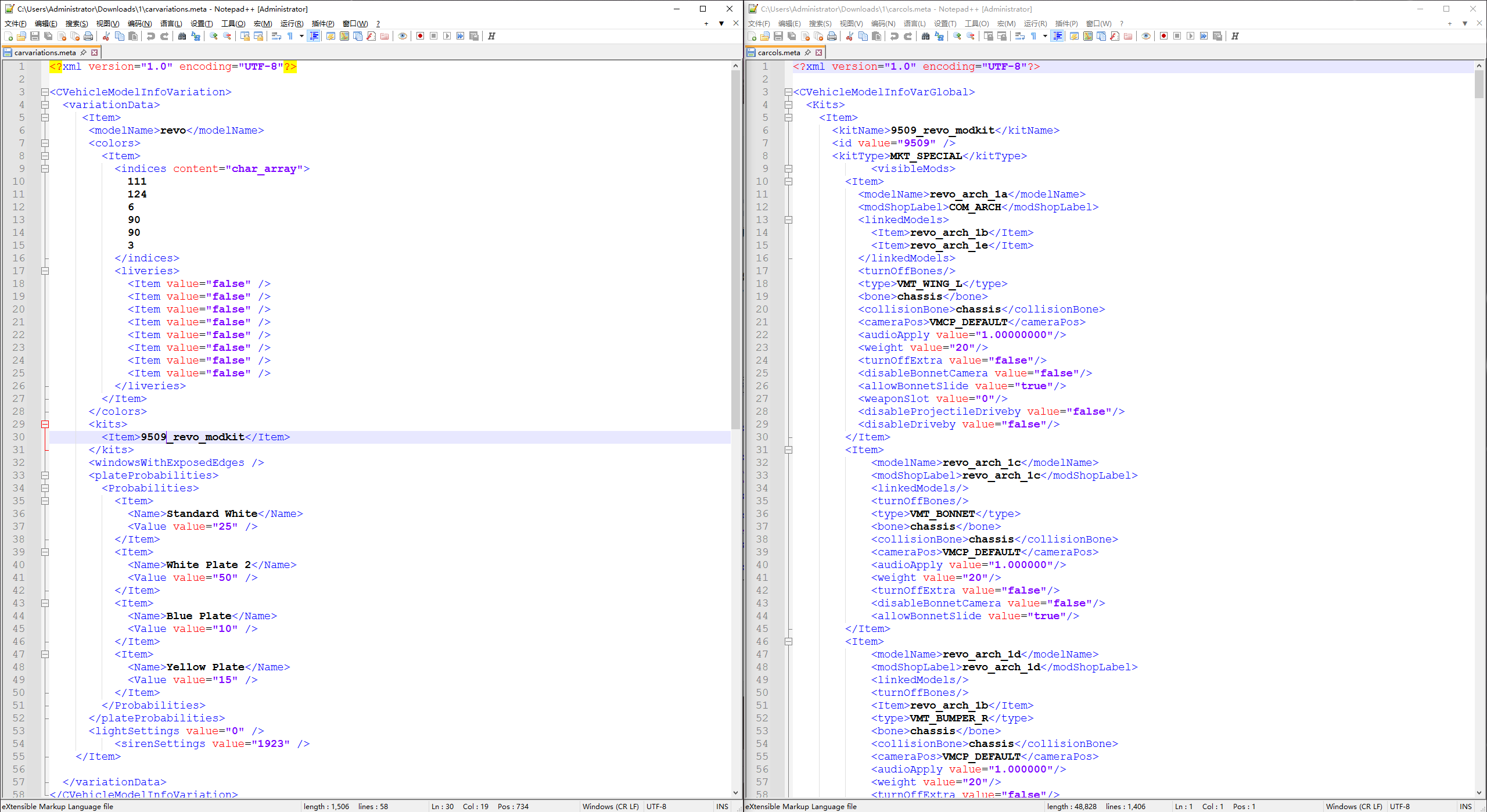Open show-symbol dropdown arrow in carvariations toolbar
The width and height of the screenshot is (1487, 812).
(301, 36)
